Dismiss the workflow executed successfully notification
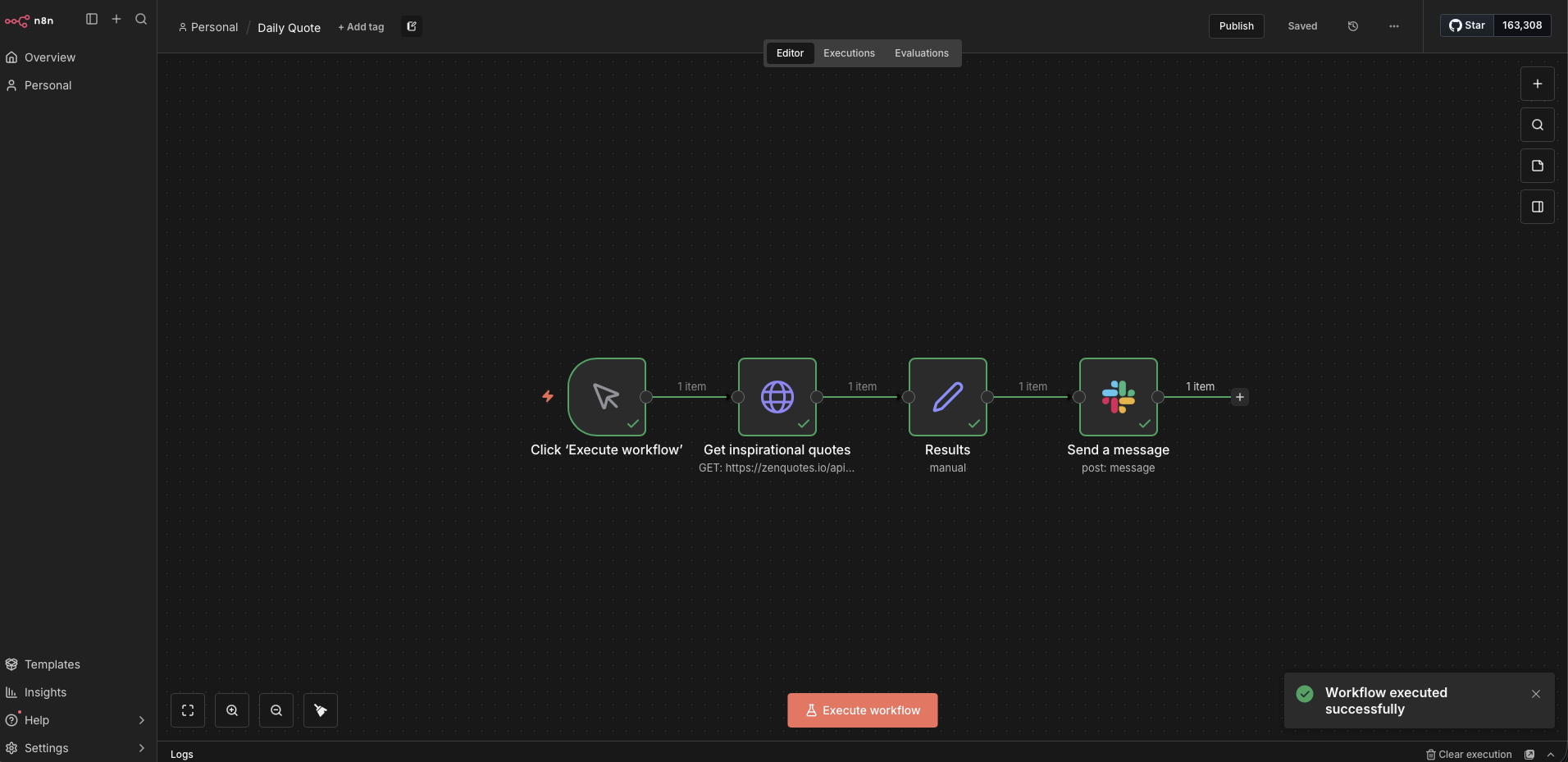The width and height of the screenshot is (1568, 762). pyautogui.click(x=1536, y=693)
